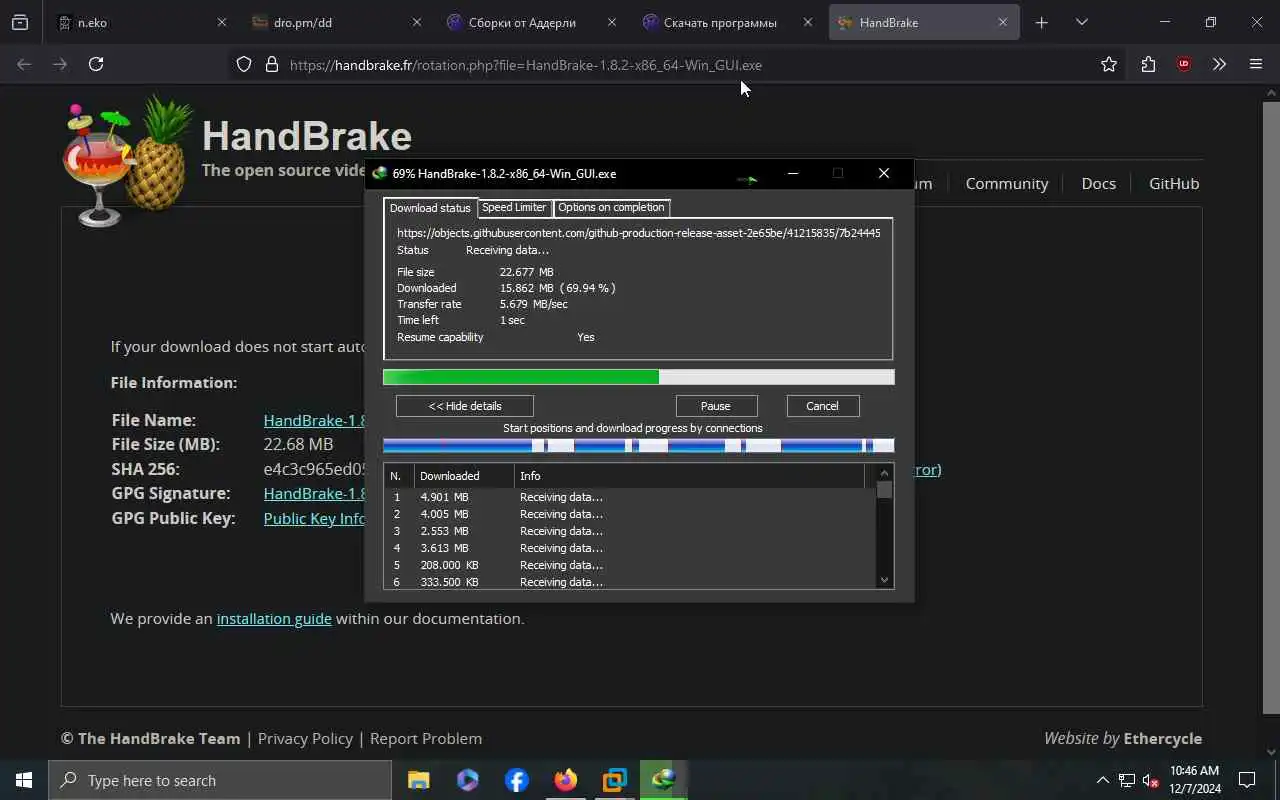Screen dimensions: 1280x800
Task: Open the uBlock Origin extension icon
Action: 1184,64
